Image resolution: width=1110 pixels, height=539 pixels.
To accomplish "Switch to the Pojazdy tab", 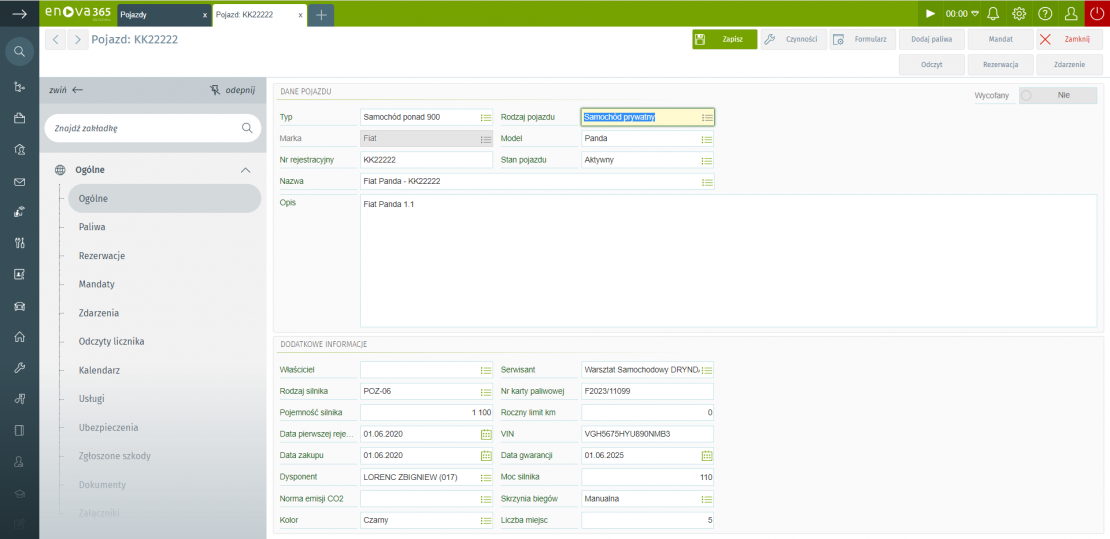I will coord(160,15).
